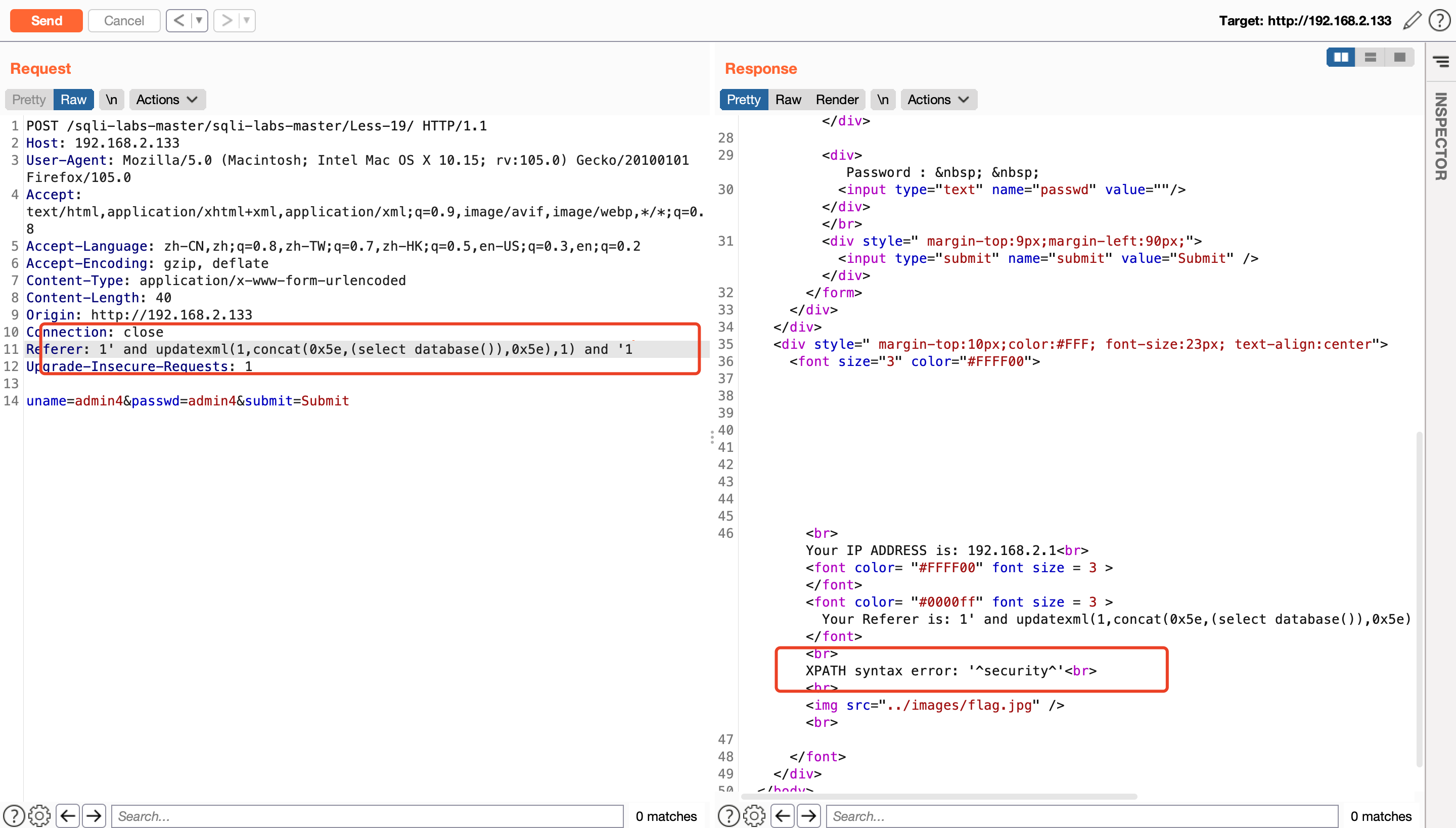Click Target: http://192.168.2.133 label
This screenshot has height=828, width=1456.
pyautogui.click(x=1305, y=20)
